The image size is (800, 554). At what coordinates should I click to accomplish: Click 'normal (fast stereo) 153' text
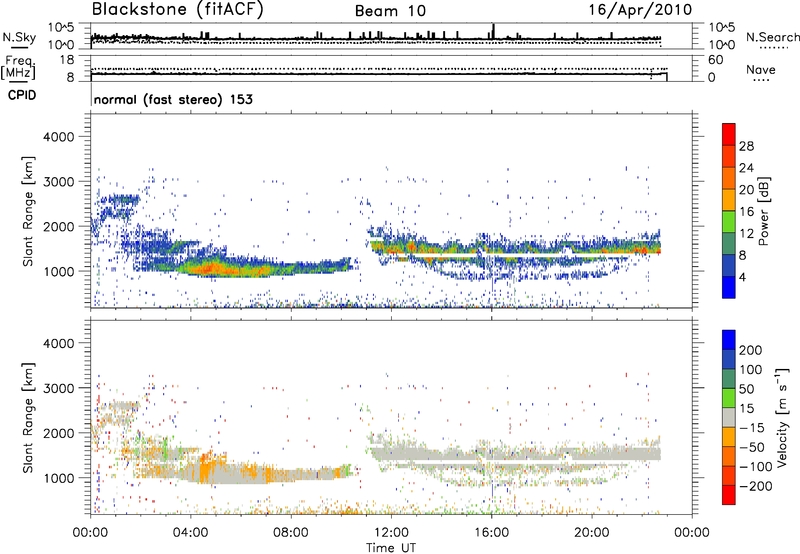pyautogui.click(x=173, y=100)
